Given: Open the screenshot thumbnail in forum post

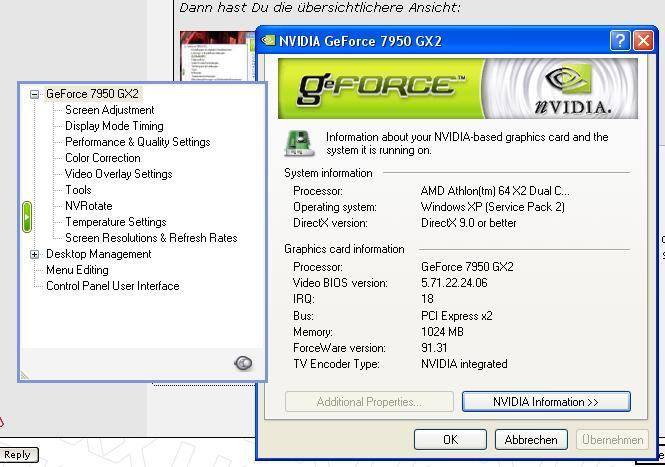Looking at the screenshot, I should (217, 55).
